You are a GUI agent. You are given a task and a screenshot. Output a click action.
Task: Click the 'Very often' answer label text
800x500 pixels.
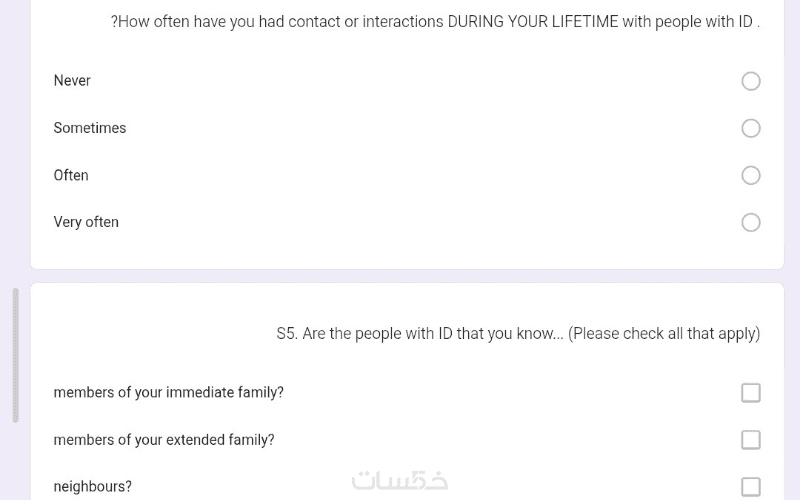pyautogui.click(x=86, y=222)
